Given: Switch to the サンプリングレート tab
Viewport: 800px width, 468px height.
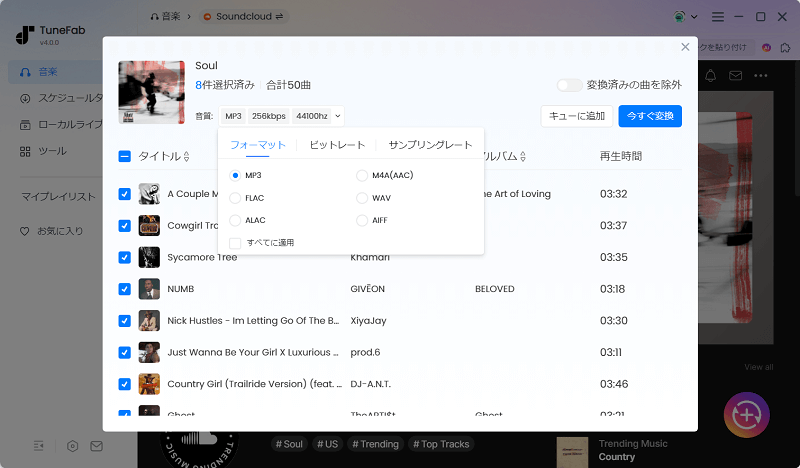Looking at the screenshot, I should pyautogui.click(x=430, y=145).
